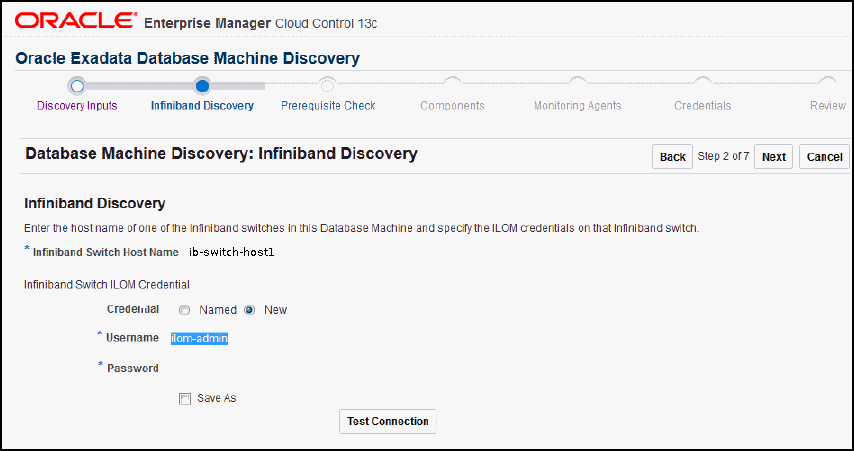Click the Review step label
Screen dimensions: 854x451
828,106
